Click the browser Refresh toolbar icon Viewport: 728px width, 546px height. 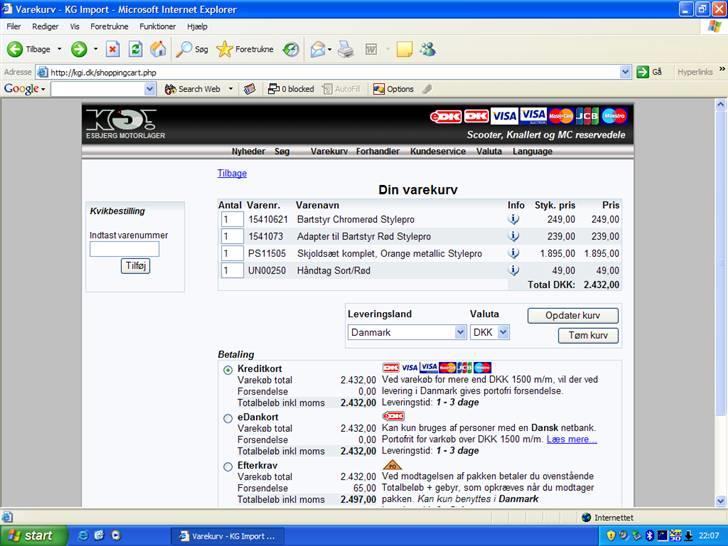tap(135, 49)
